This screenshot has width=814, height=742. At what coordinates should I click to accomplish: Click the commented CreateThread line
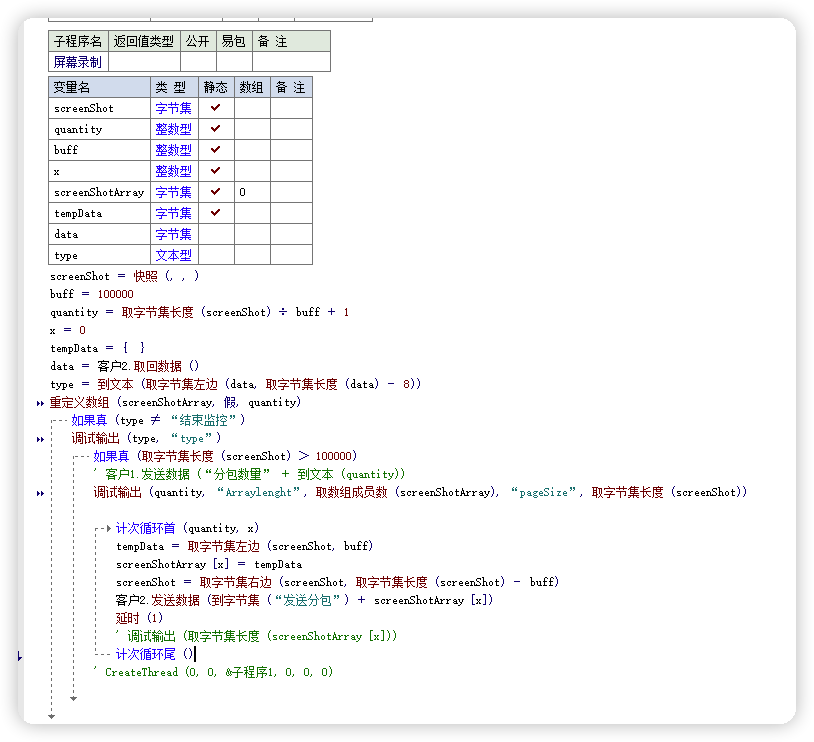coord(213,672)
